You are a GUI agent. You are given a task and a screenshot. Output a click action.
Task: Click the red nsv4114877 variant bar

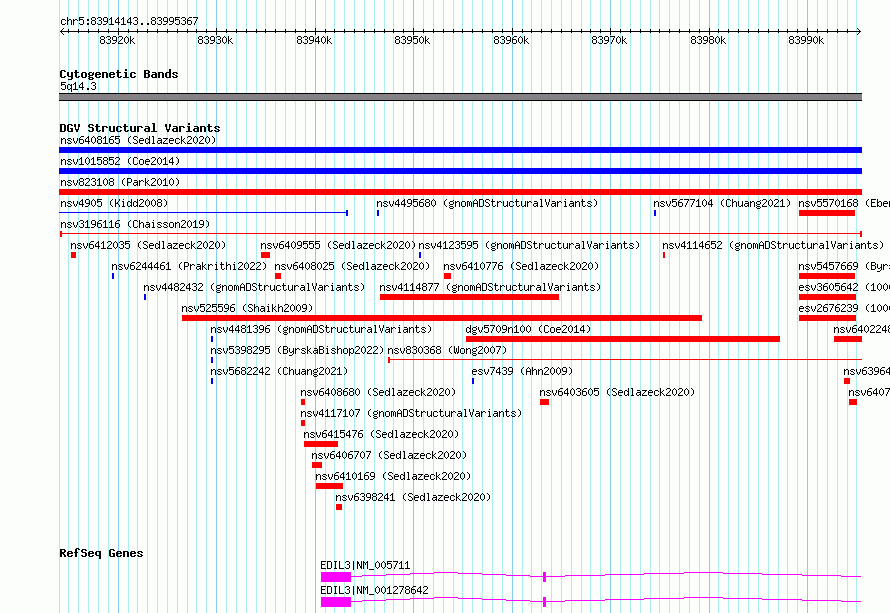click(469, 297)
